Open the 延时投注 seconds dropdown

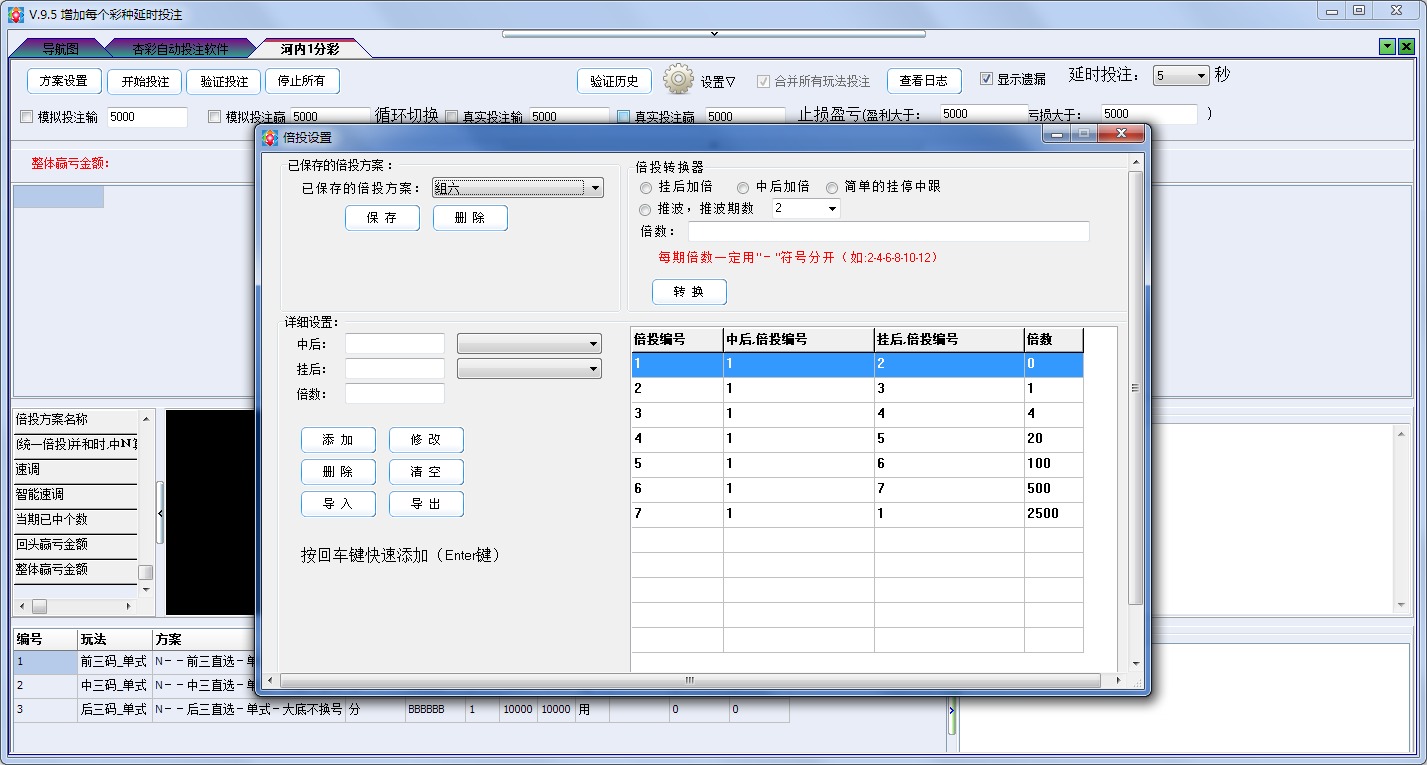1201,76
